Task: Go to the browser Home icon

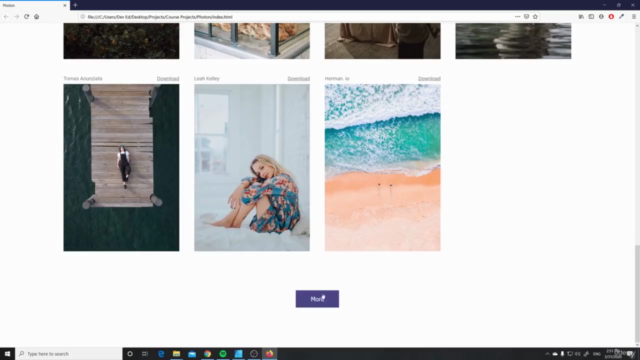Action: pyautogui.click(x=37, y=17)
